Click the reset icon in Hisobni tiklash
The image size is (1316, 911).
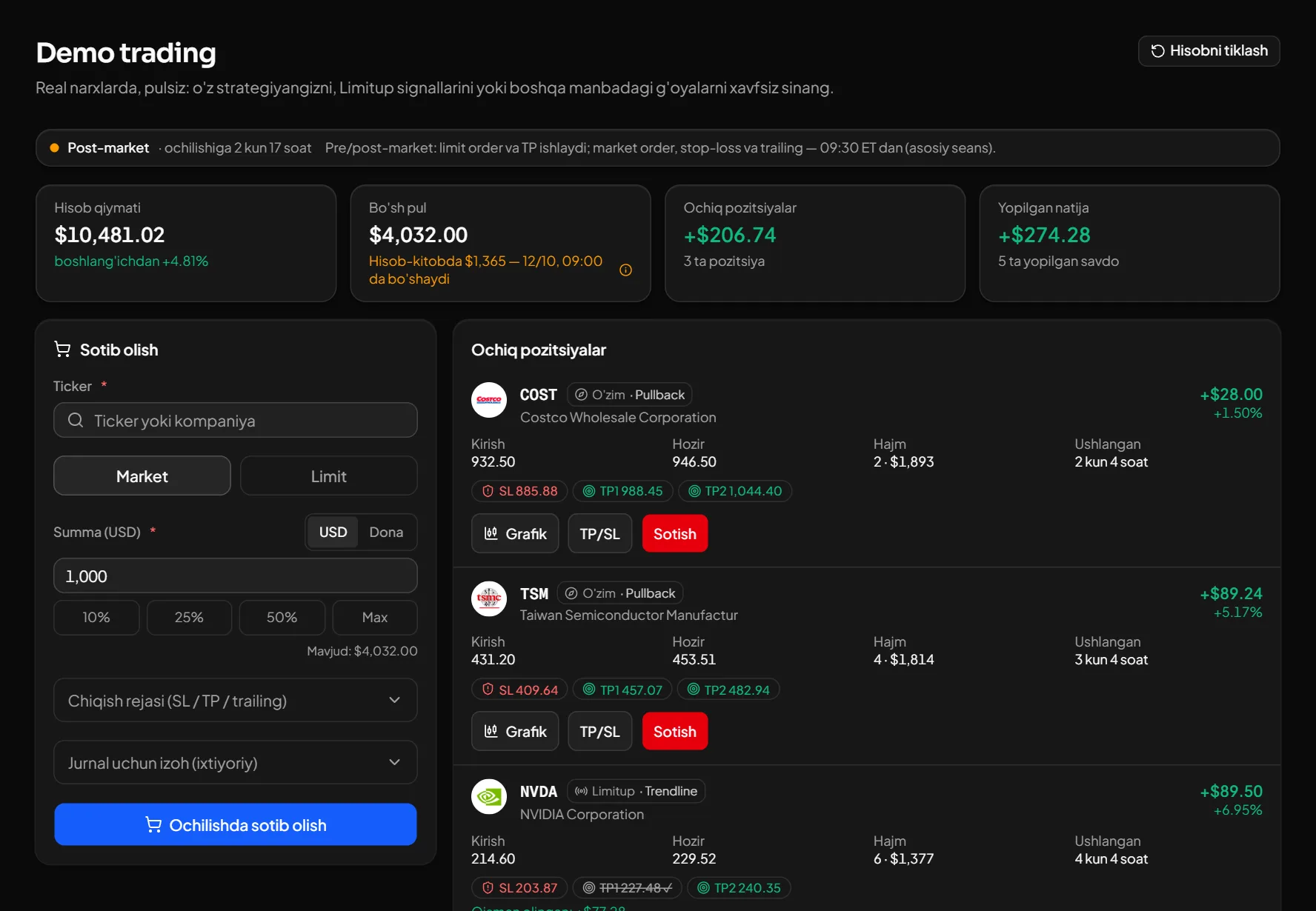[1157, 51]
